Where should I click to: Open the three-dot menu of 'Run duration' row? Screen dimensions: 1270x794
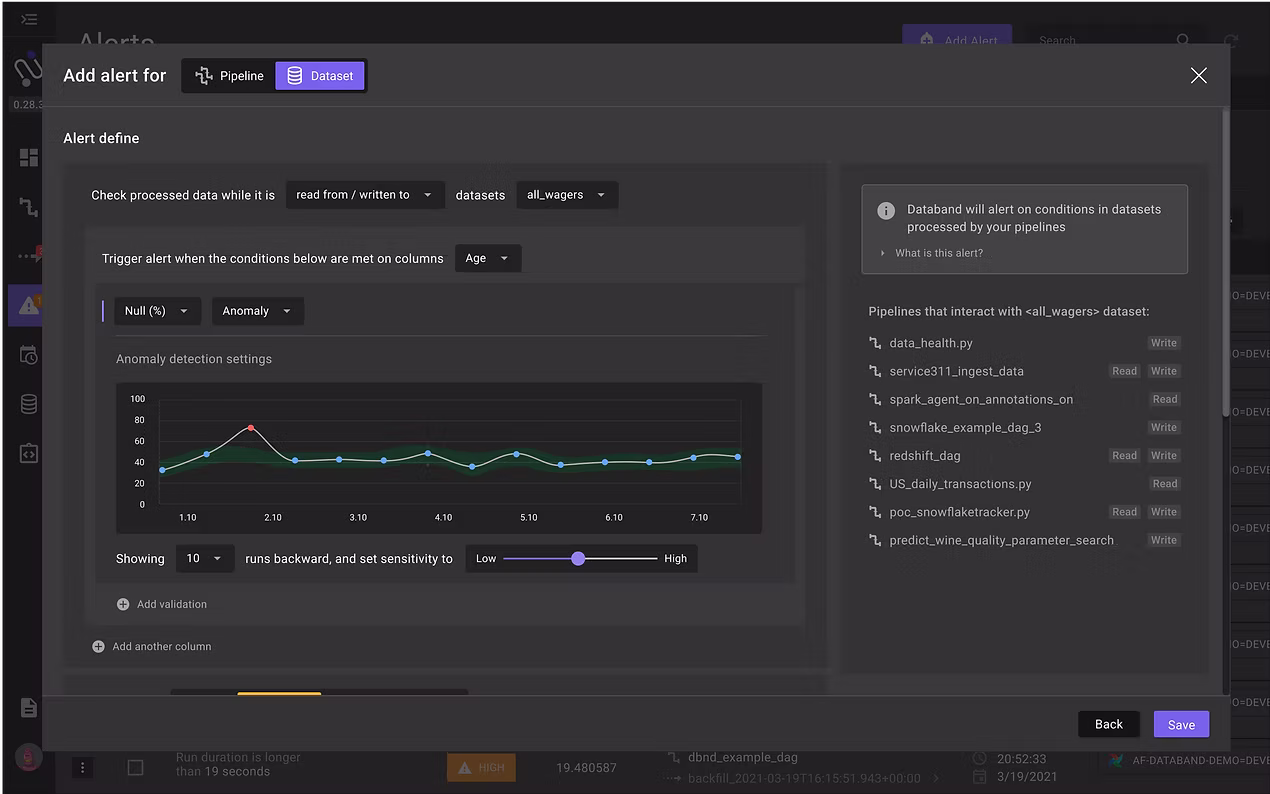83,768
